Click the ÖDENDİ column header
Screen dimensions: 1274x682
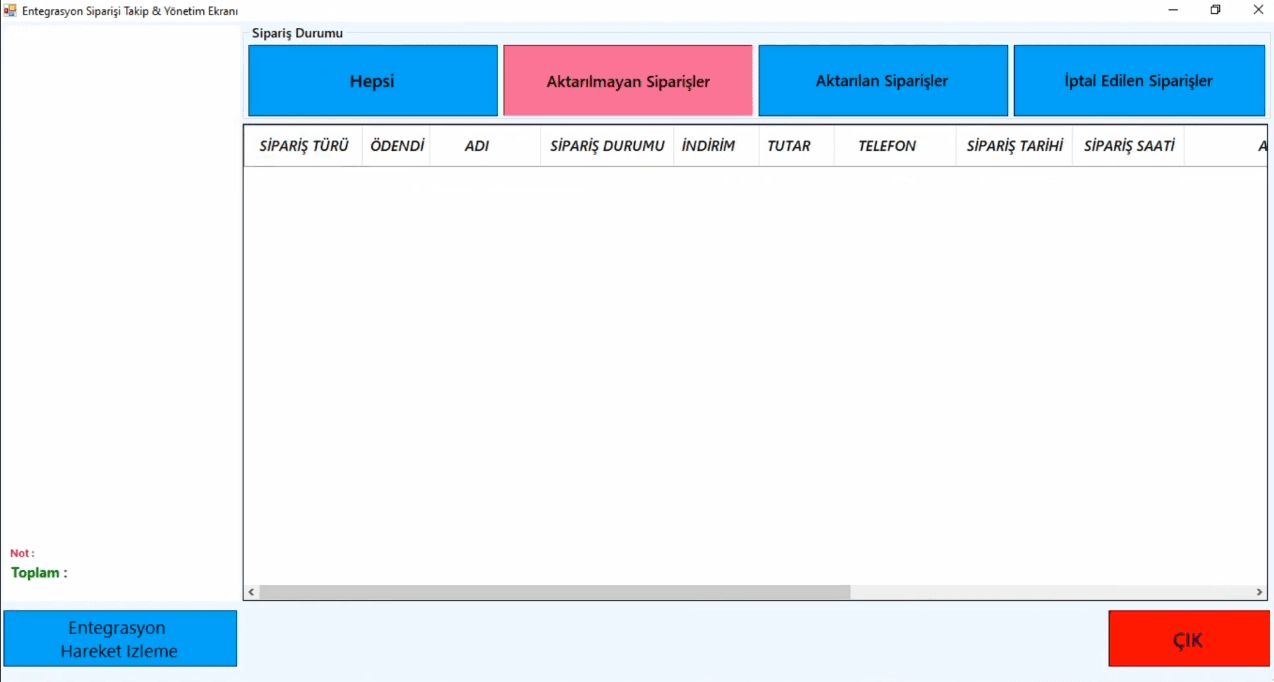pos(396,146)
